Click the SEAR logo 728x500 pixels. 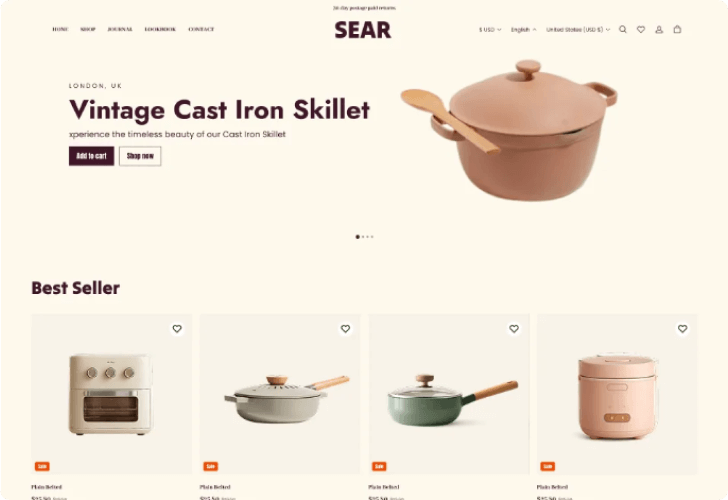tap(363, 30)
